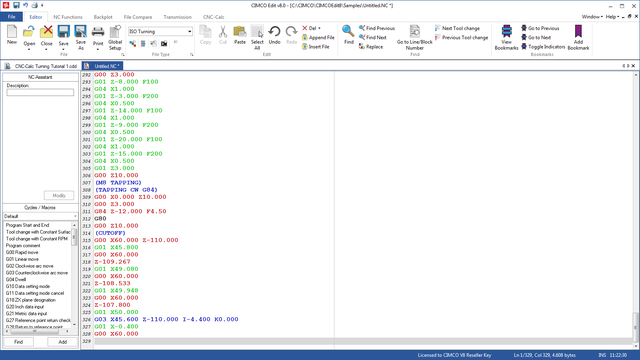640x360 pixels.
Task: Click Replace in the Find group
Action: coord(371,47)
